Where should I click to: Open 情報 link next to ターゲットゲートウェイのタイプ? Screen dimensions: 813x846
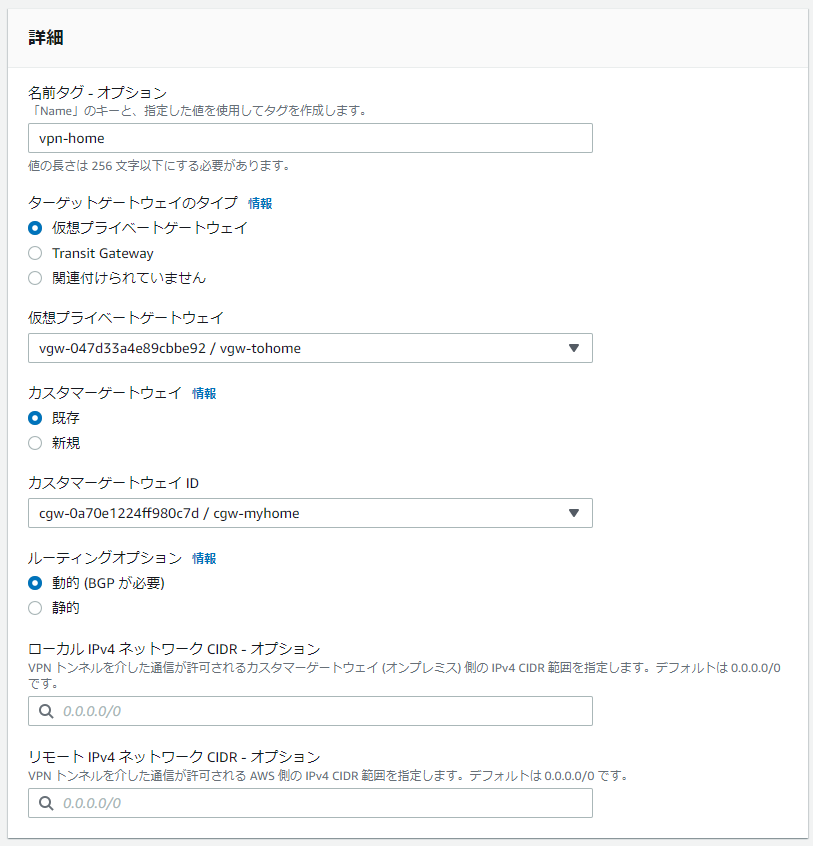pyautogui.click(x=260, y=203)
